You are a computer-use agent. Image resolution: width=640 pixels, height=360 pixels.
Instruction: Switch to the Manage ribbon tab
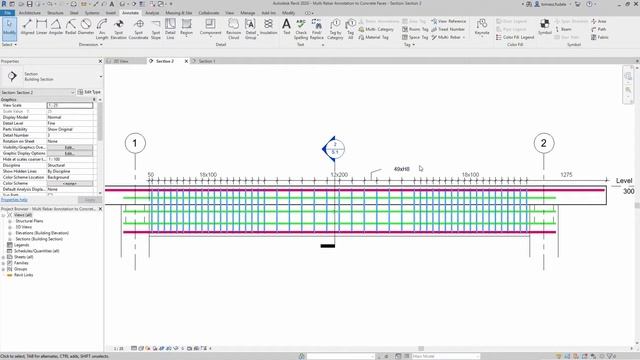click(x=247, y=13)
